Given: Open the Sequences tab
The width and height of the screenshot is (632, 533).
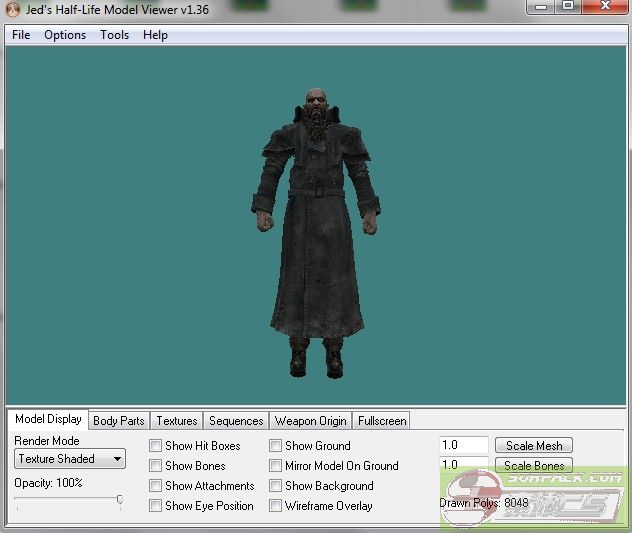Looking at the screenshot, I should [x=237, y=421].
